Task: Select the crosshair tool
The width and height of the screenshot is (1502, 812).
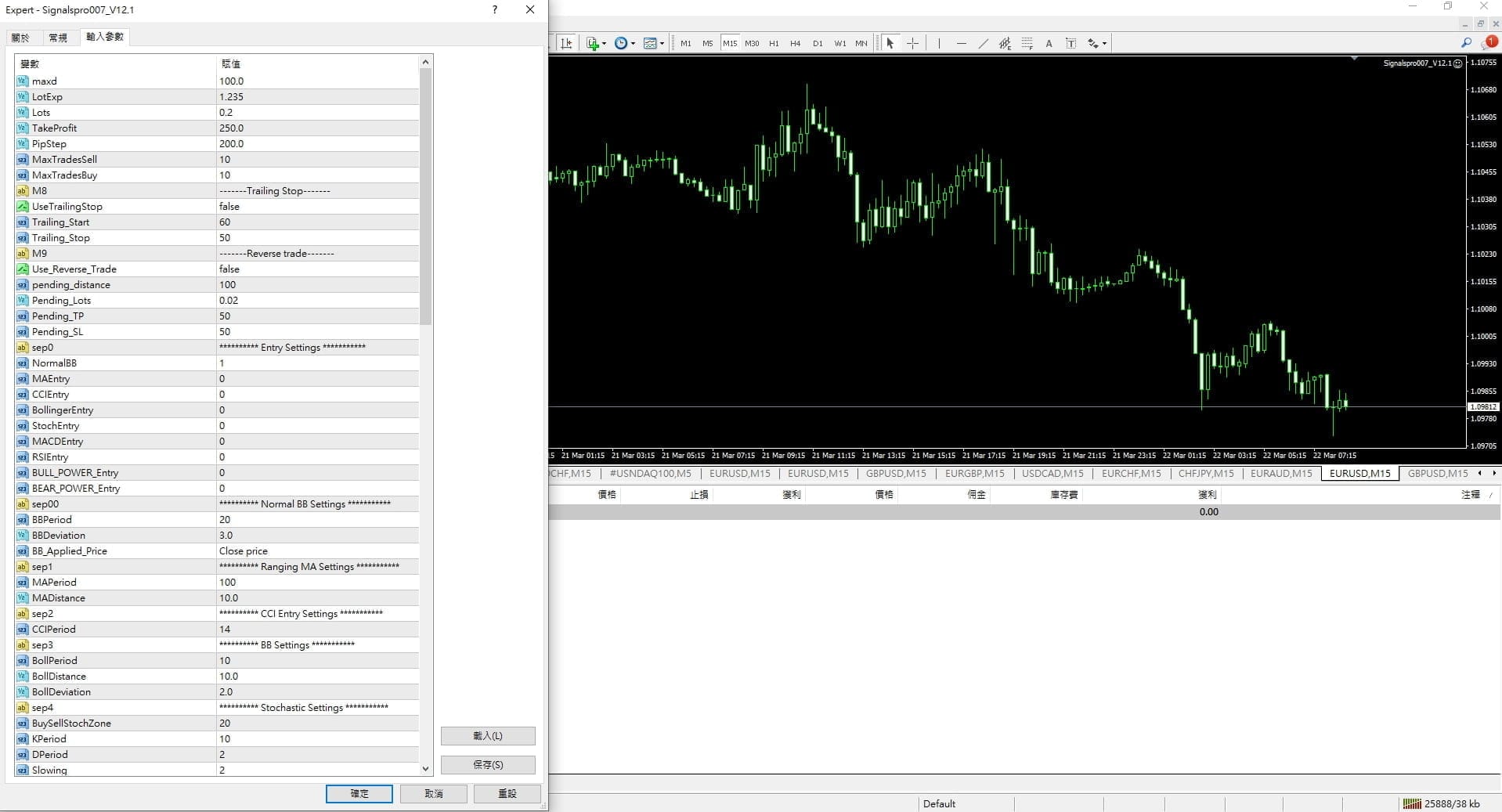Action: (x=912, y=43)
